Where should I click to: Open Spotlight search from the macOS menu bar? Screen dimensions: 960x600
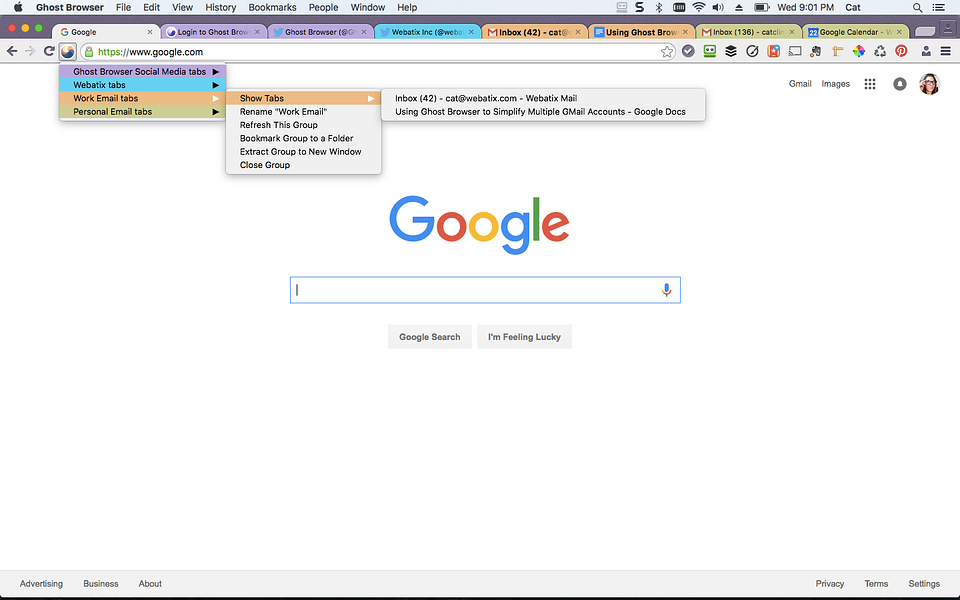(917, 7)
